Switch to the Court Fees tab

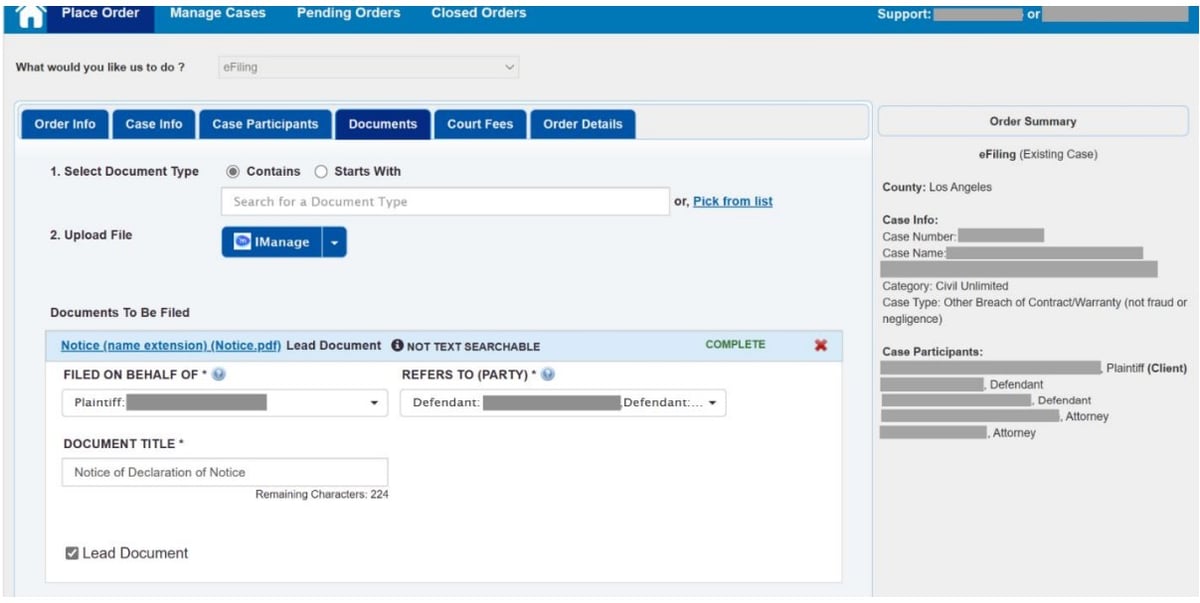[480, 124]
